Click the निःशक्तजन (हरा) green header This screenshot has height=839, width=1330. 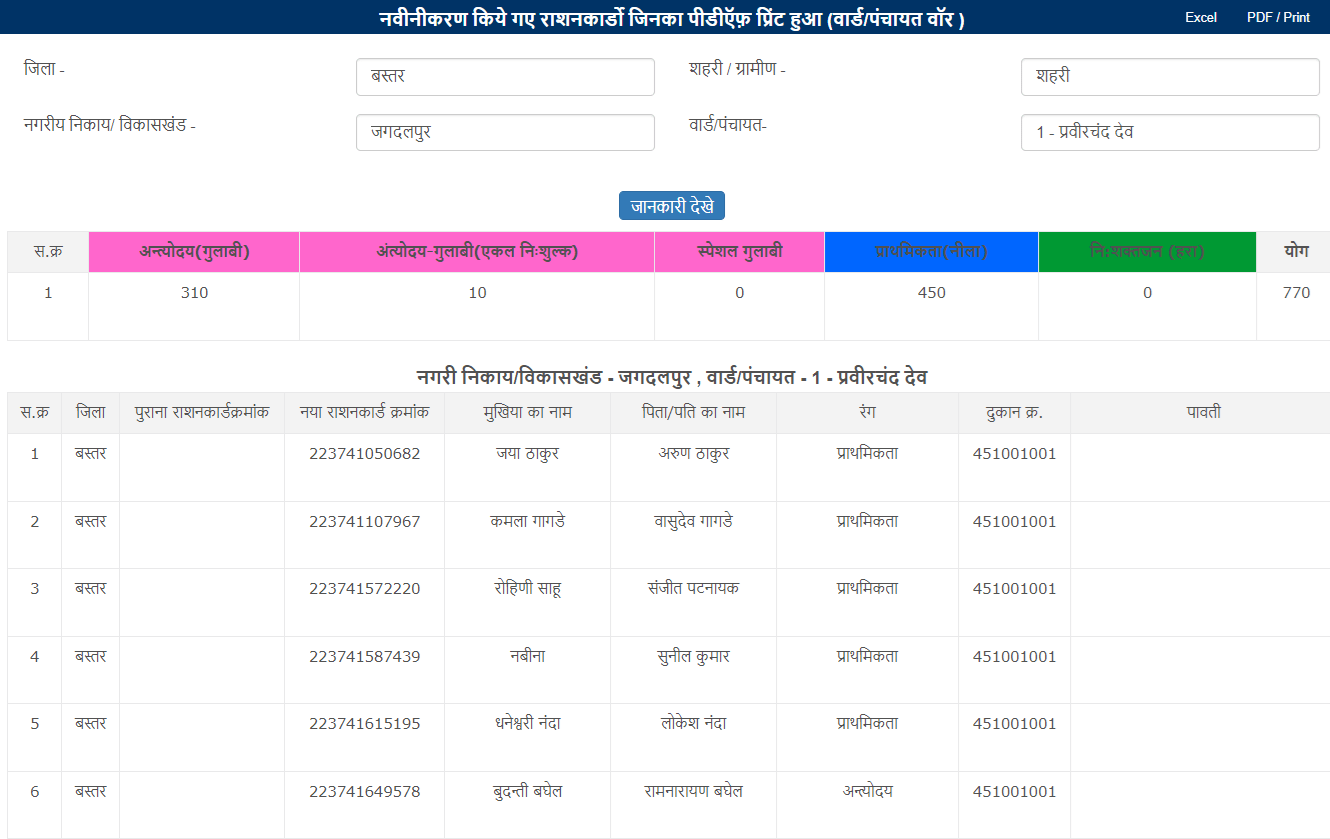[1147, 252]
